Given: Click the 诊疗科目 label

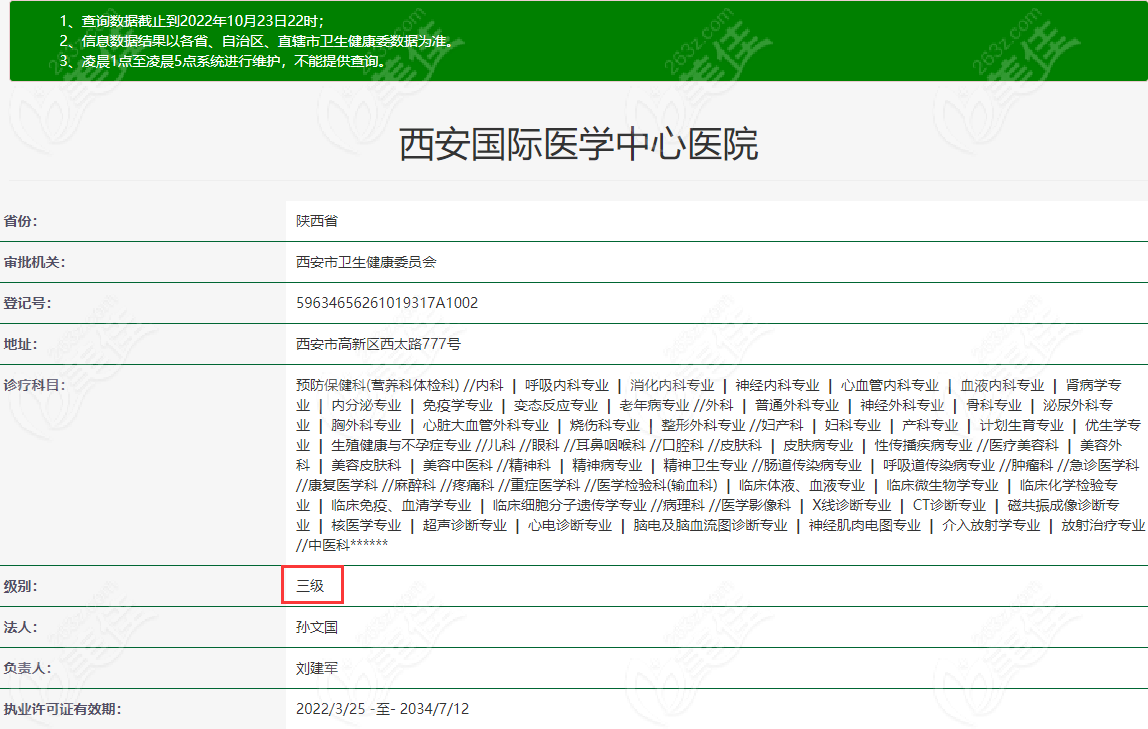Looking at the screenshot, I should [34, 385].
